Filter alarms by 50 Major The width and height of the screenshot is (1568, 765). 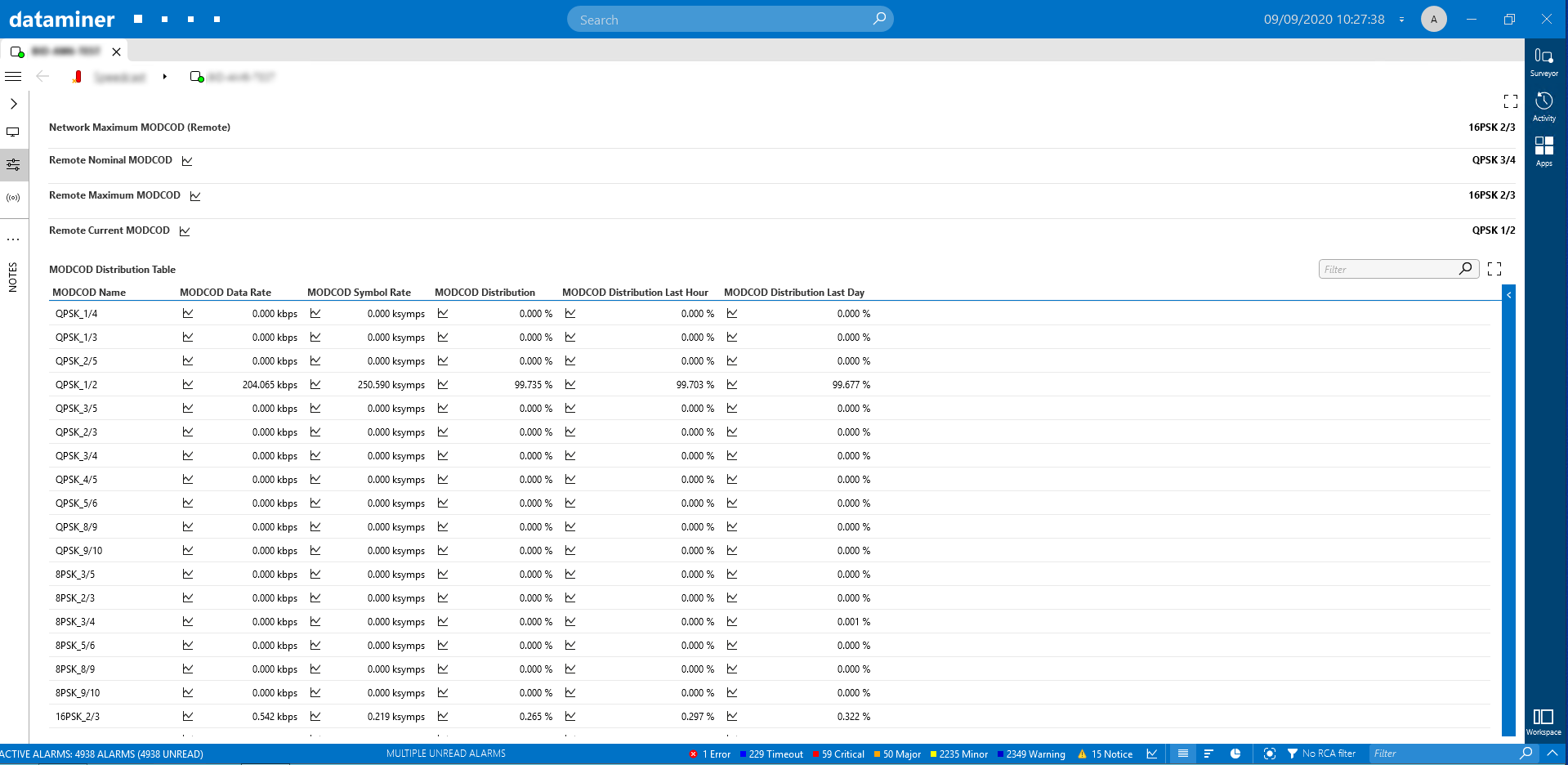tap(897, 754)
